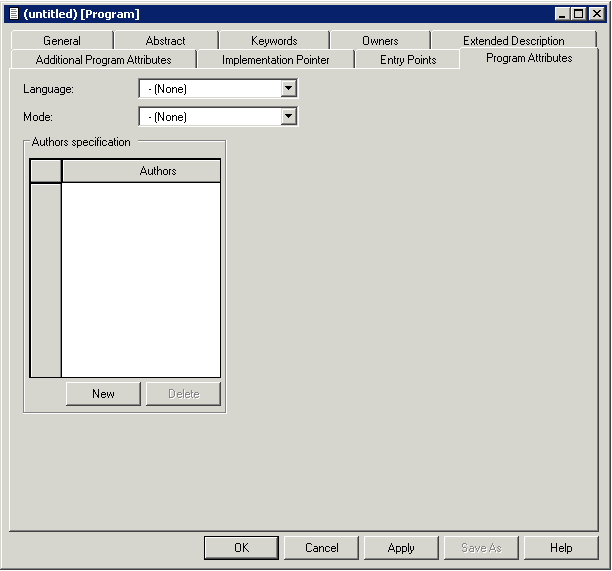Click the Program Attributes tab
Screen dimensions: 612x571
529,58
